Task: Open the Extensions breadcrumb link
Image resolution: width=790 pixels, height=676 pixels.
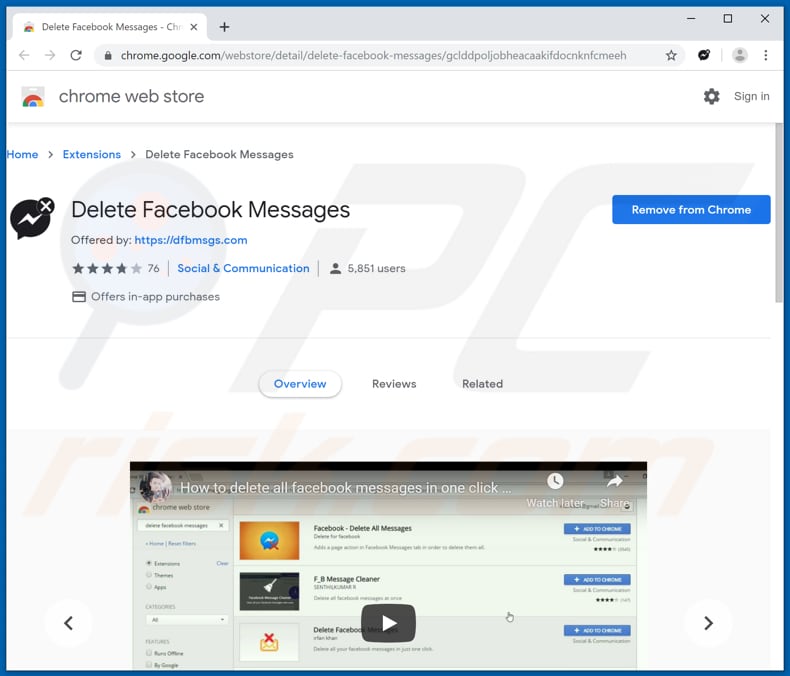Action: click(x=92, y=155)
